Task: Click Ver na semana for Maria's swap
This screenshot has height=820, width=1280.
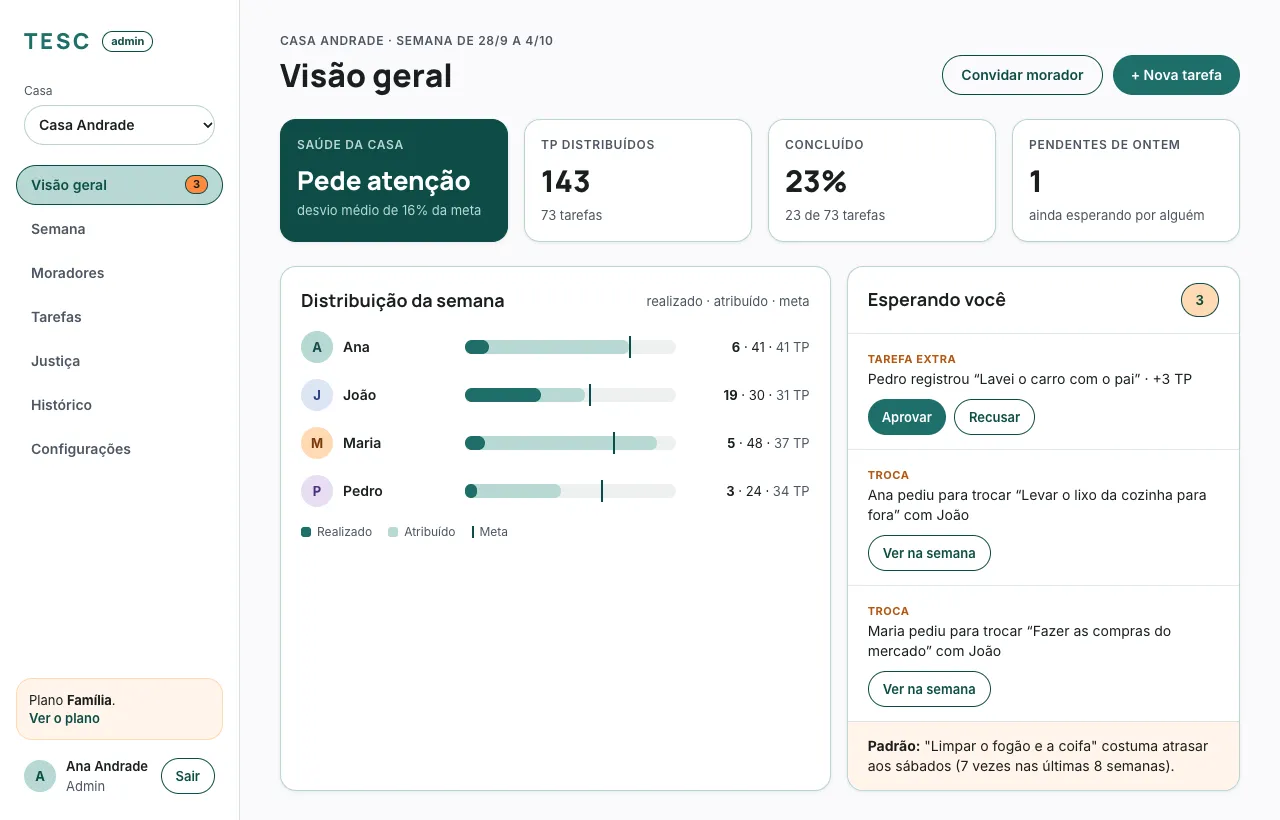Action: click(929, 689)
